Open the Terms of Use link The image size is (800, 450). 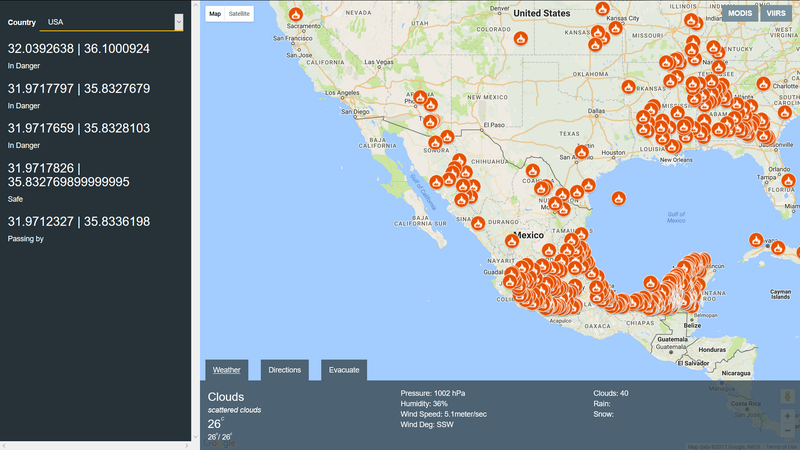coord(783,446)
